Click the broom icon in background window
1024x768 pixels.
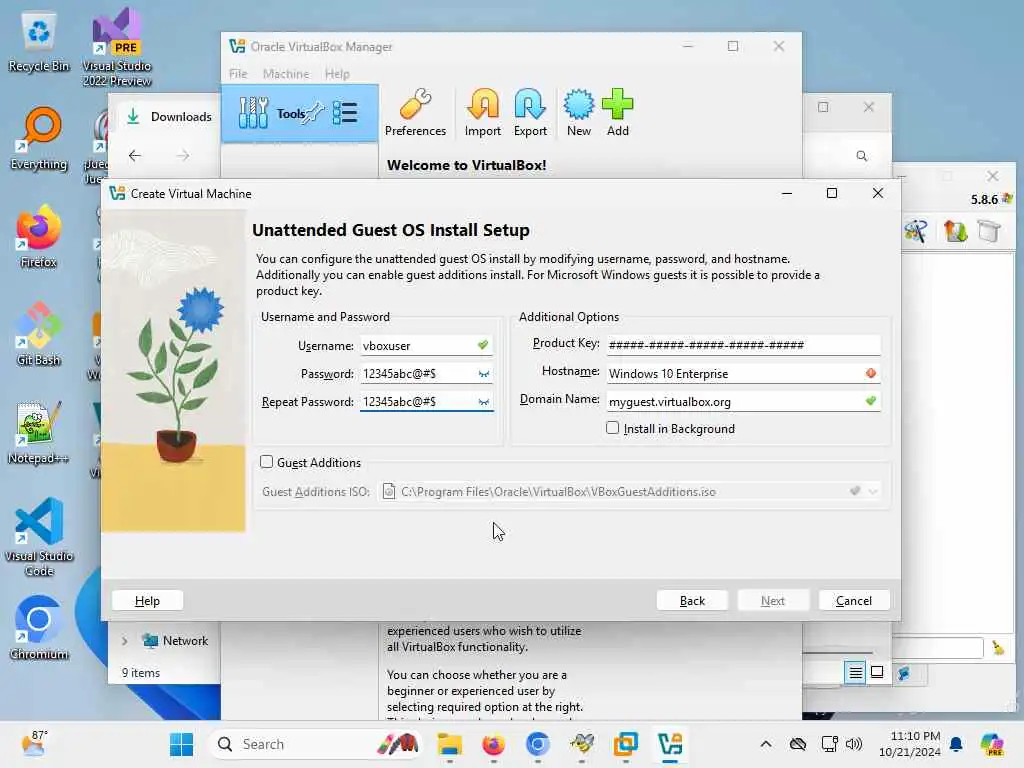pos(999,648)
